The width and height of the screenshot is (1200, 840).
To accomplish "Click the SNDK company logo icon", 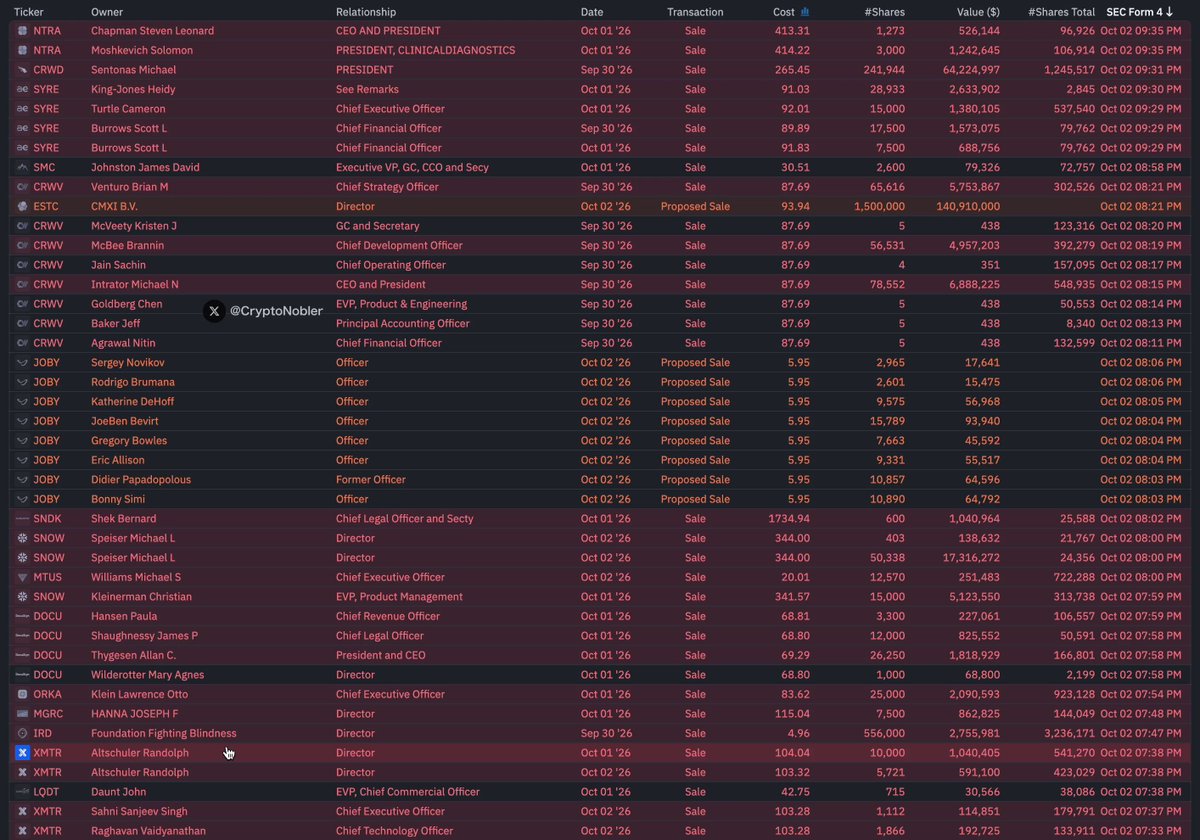I will click(22, 518).
